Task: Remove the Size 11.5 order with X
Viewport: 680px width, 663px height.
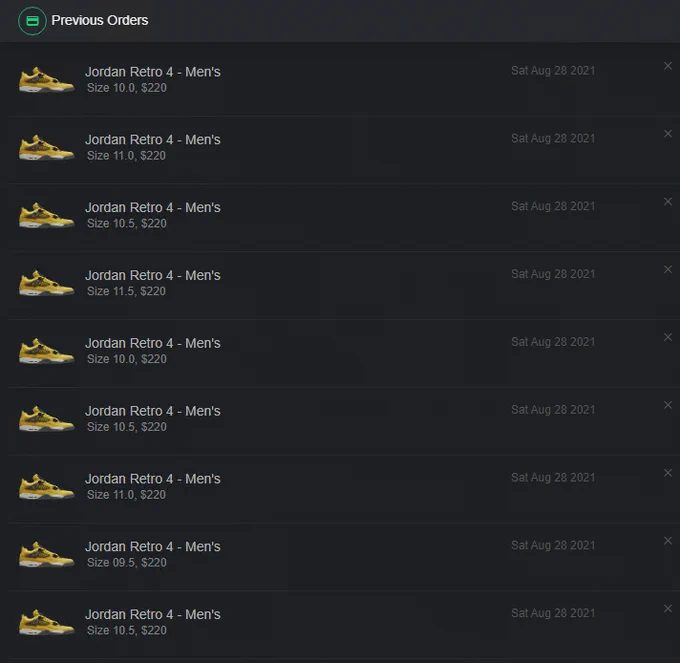Action: click(x=668, y=269)
